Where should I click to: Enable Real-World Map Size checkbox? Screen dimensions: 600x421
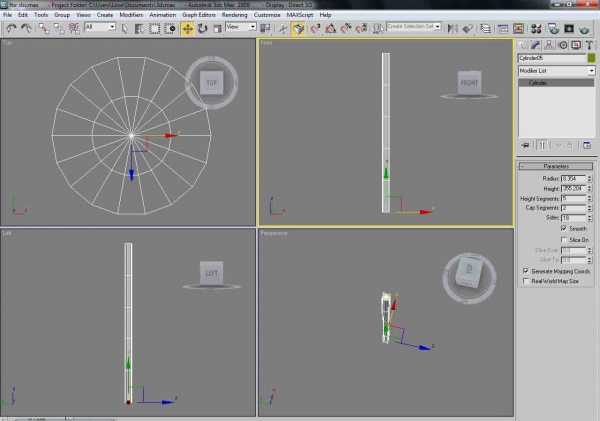tap(526, 281)
